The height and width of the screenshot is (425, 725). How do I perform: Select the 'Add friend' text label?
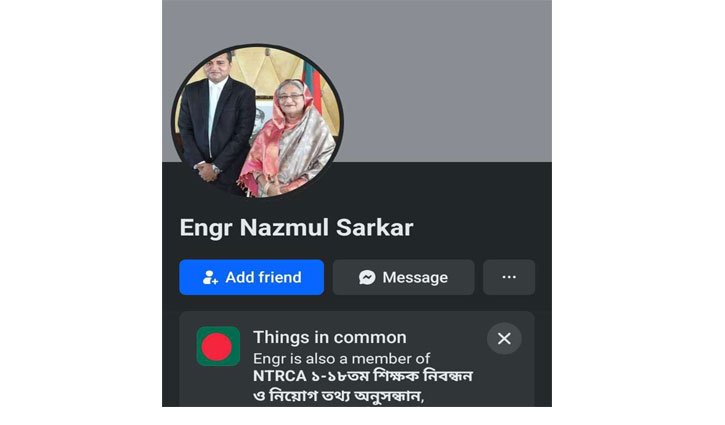tap(263, 277)
